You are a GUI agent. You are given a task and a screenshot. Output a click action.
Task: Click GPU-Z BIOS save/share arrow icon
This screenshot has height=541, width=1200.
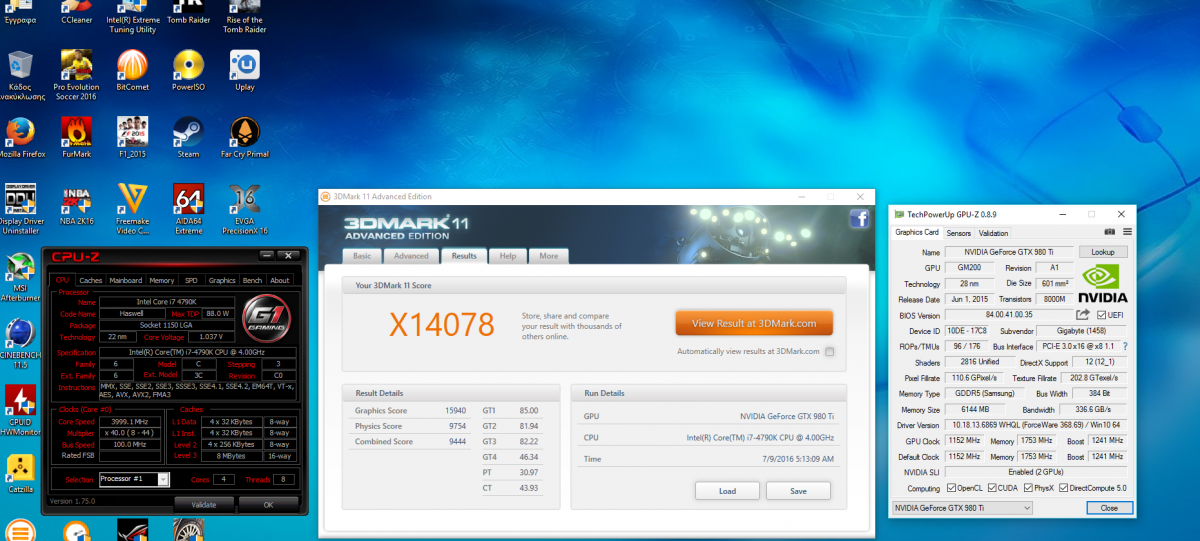(1083, 315)
